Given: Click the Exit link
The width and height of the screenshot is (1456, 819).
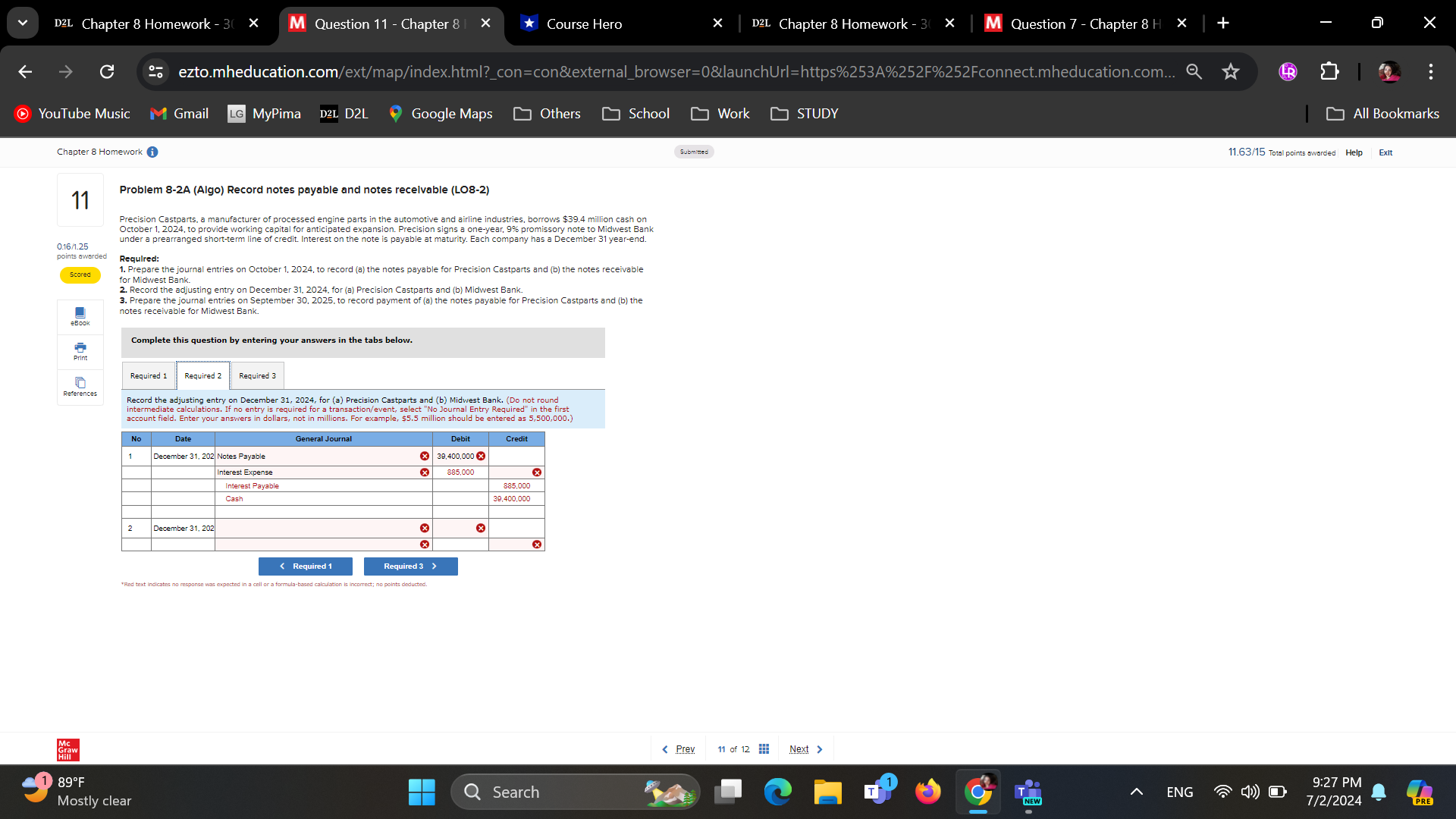Looking at the screenshot, I should pos(1385,152).
